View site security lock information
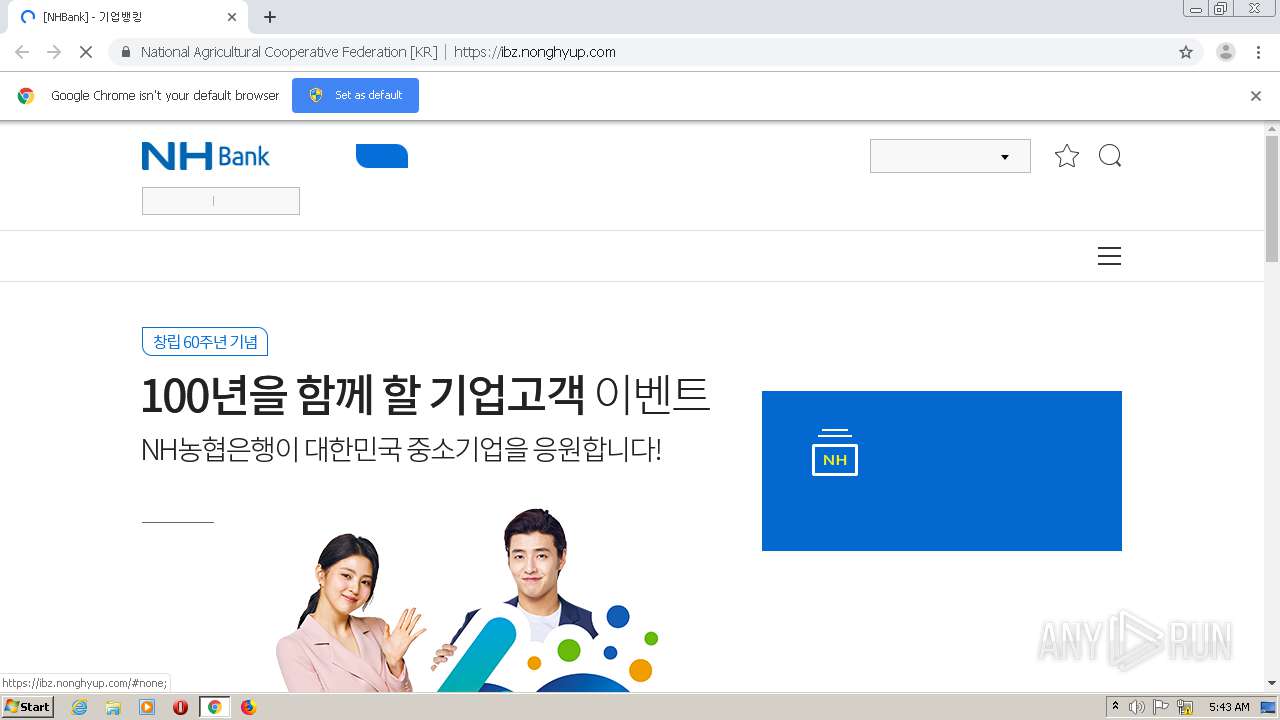This screenshot has height=720, width=1280. tap(126, 52)
